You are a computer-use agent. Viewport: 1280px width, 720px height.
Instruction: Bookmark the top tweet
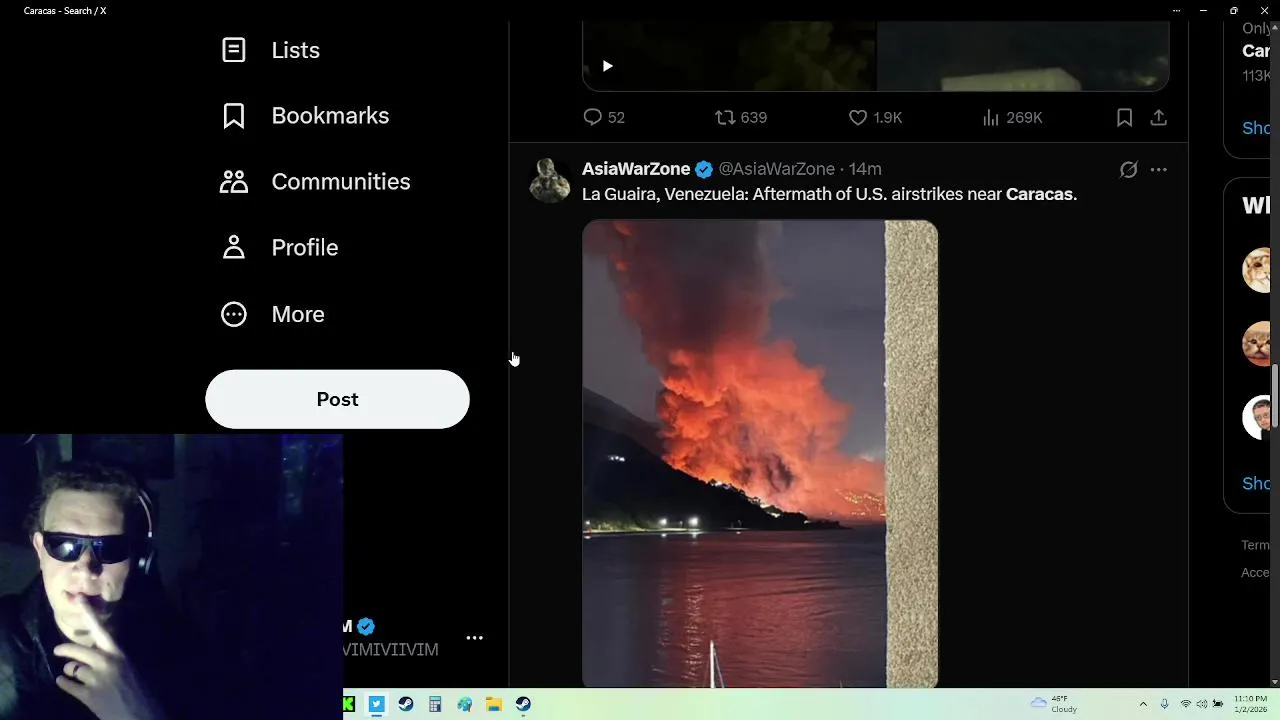tap(1124, 118)
